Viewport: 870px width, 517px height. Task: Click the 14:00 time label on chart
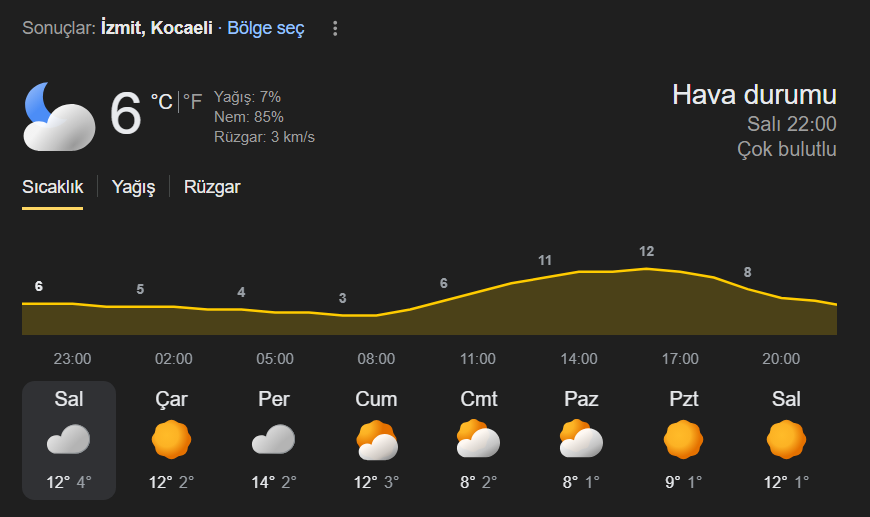[x=579, y=359]
